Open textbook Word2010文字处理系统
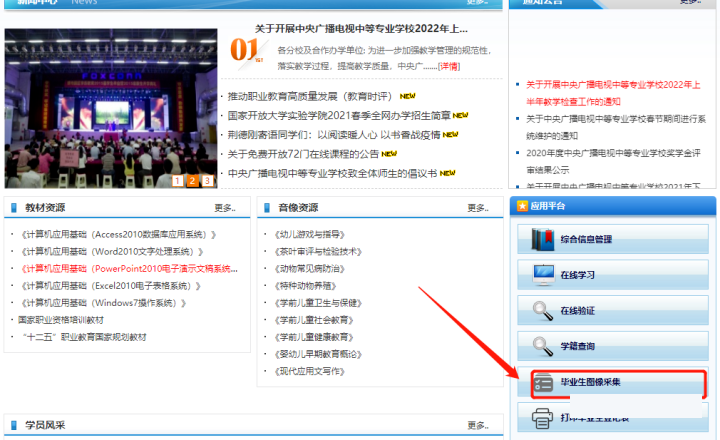720x440 pixels. (112, 252)
